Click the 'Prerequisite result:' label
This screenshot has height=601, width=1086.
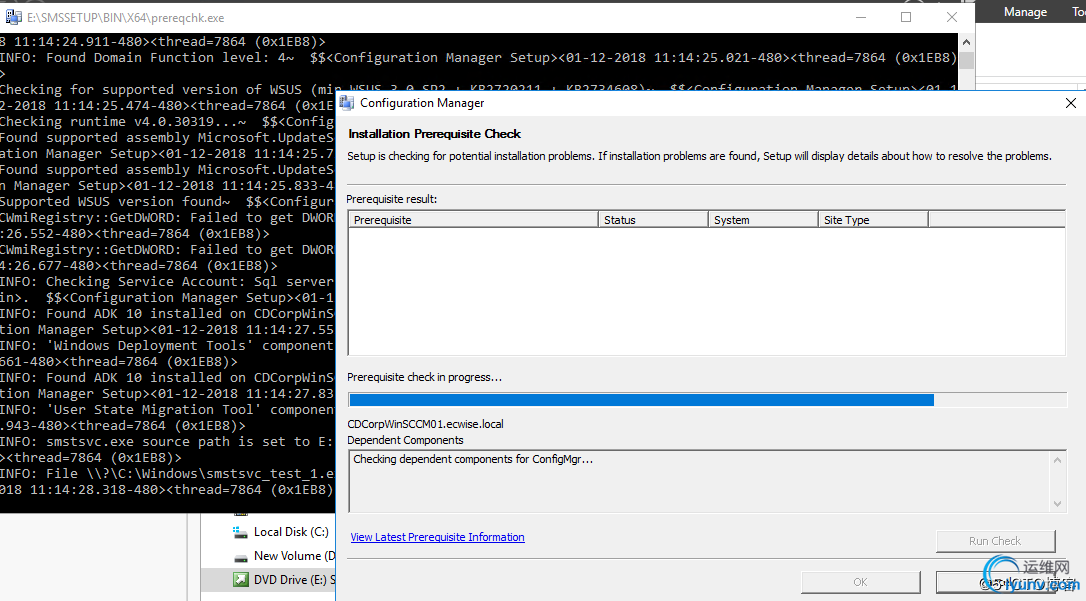tap(392, 199)
